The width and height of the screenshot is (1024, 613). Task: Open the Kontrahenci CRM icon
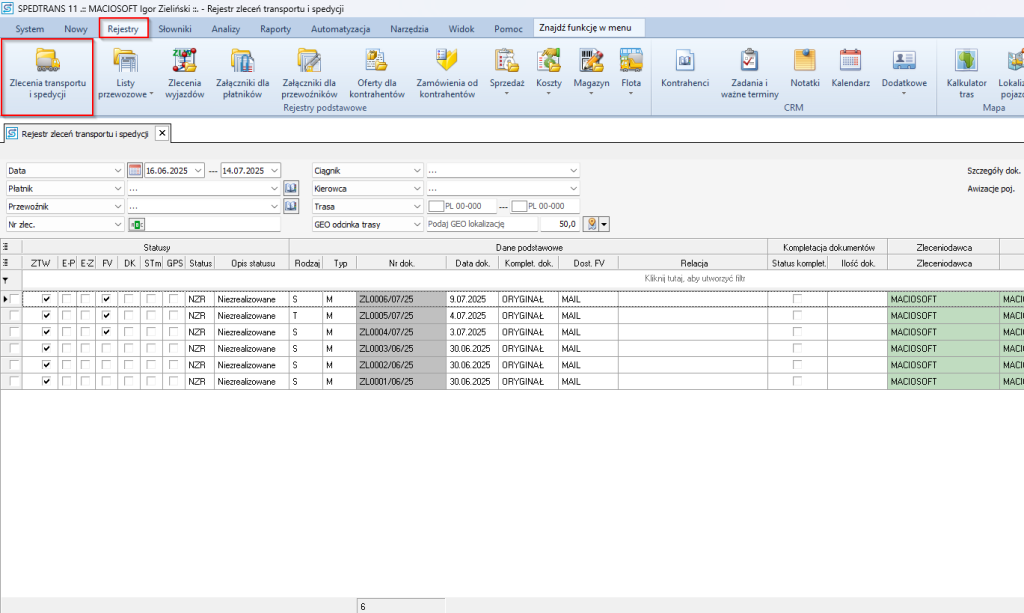[685, 70]
